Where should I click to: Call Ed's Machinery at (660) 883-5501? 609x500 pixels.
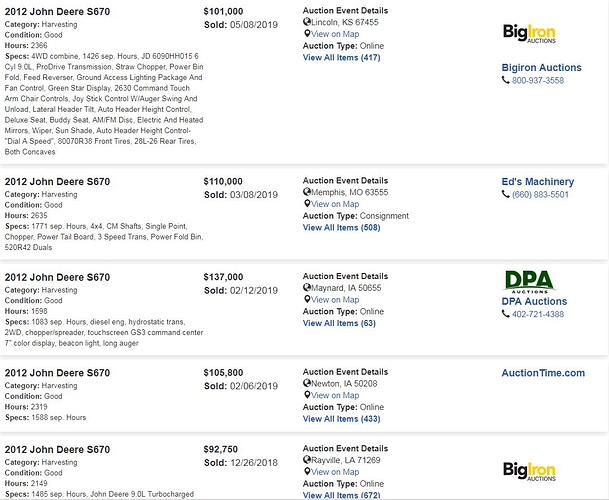(x=540, y=195)
